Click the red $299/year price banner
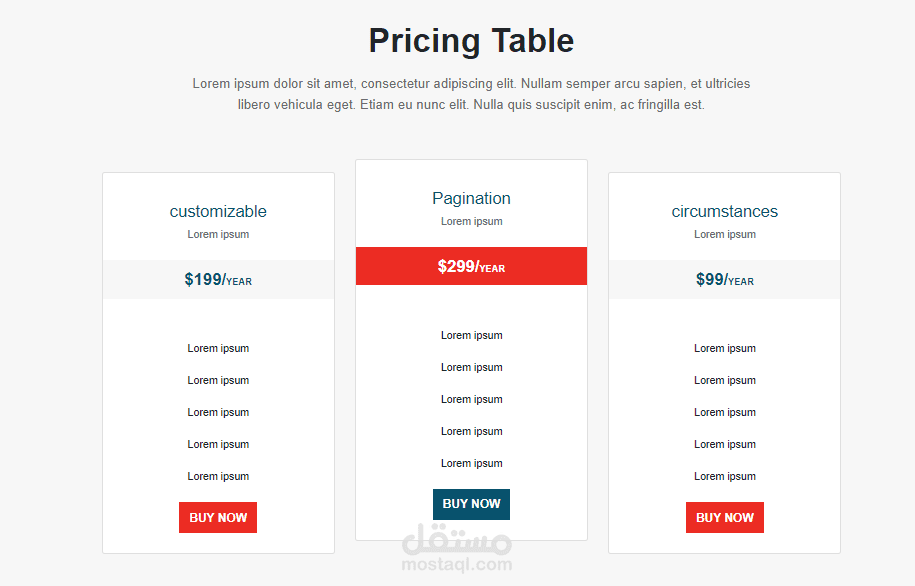 [x=471, y=267]
